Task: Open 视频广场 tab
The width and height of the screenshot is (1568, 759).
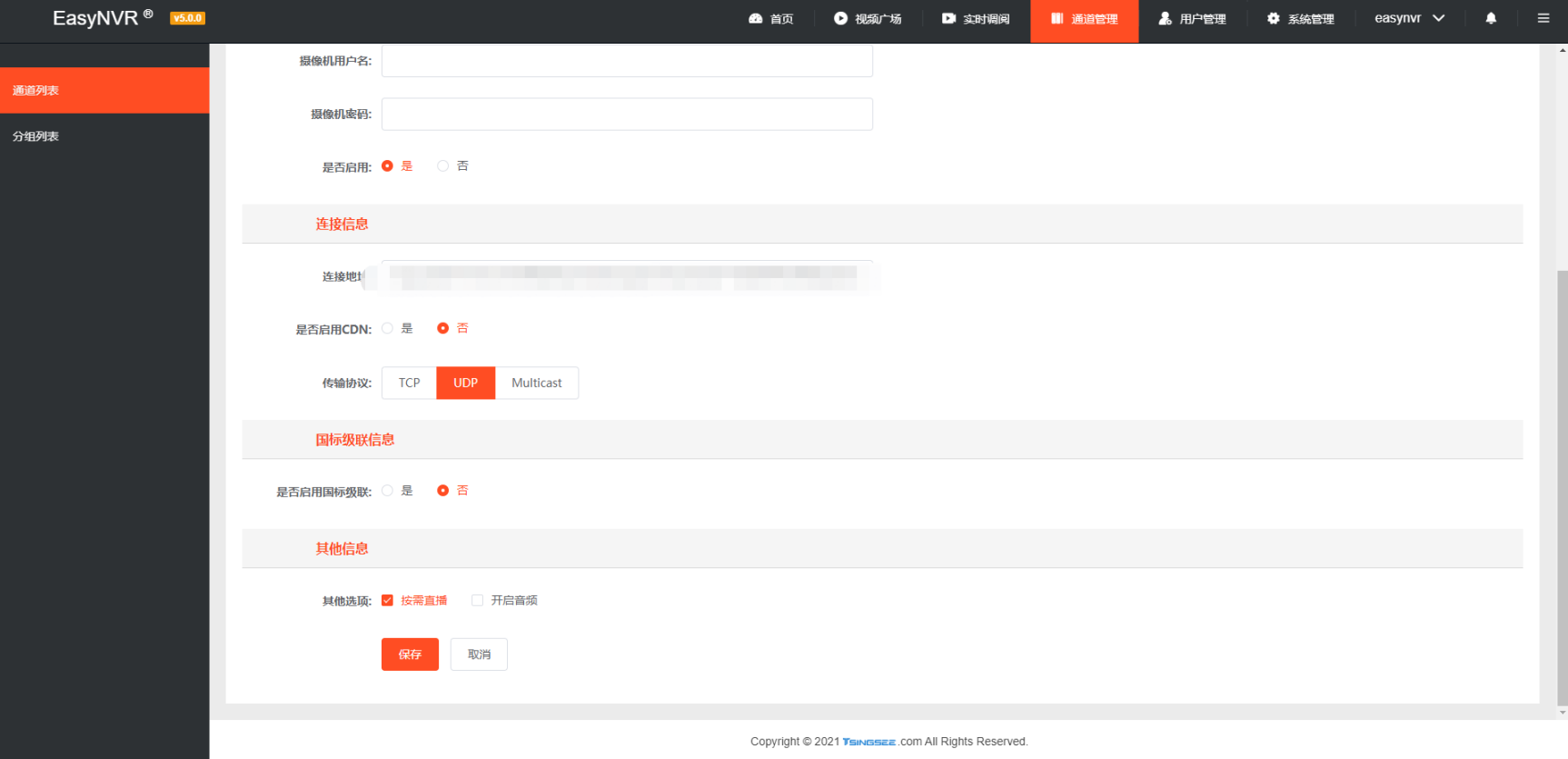Action: coord(868,19)
